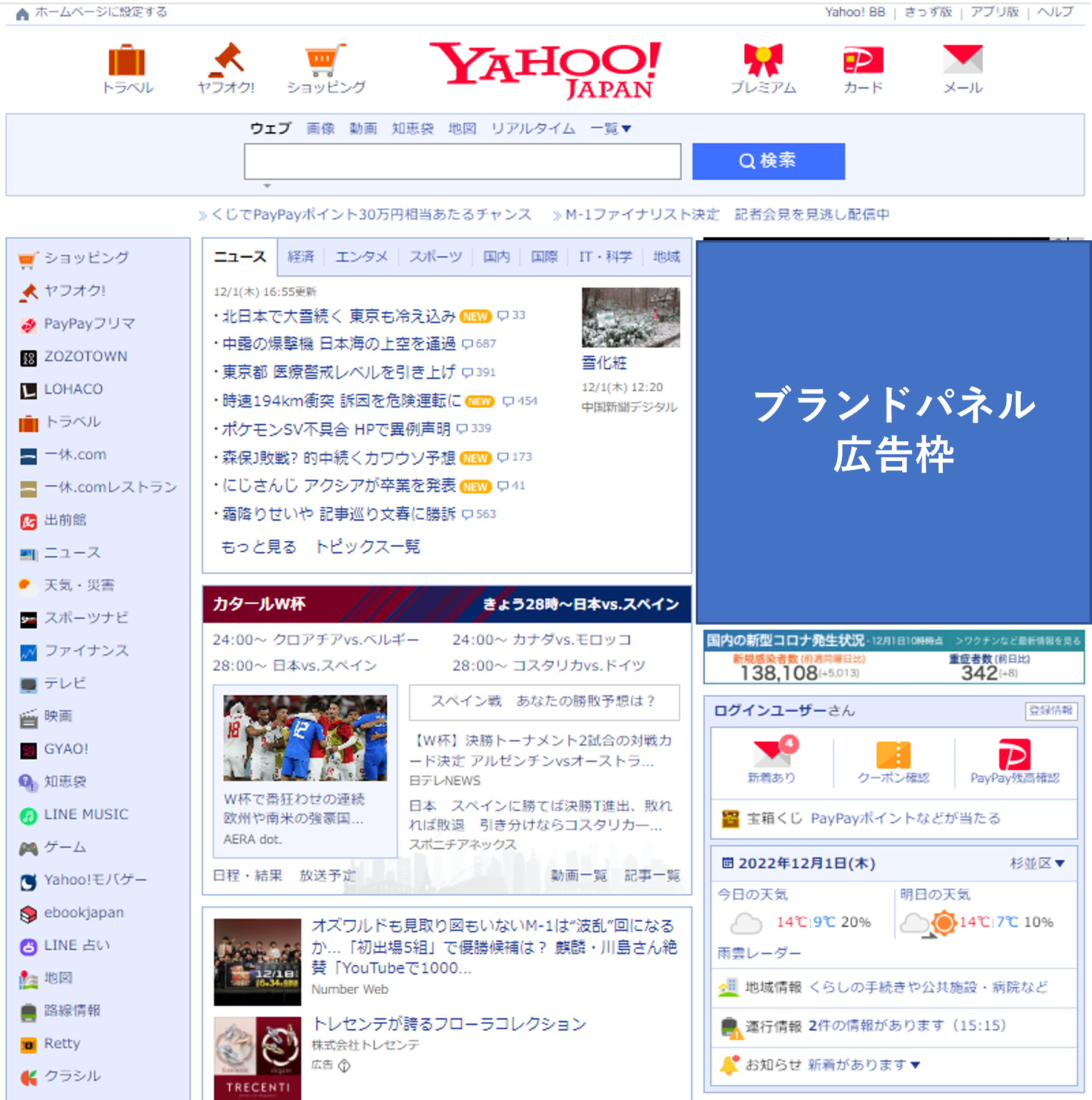The image size is (1092, 1100).
Task: Select the カード PayPay card icon
Action: [x=863, y=61]
